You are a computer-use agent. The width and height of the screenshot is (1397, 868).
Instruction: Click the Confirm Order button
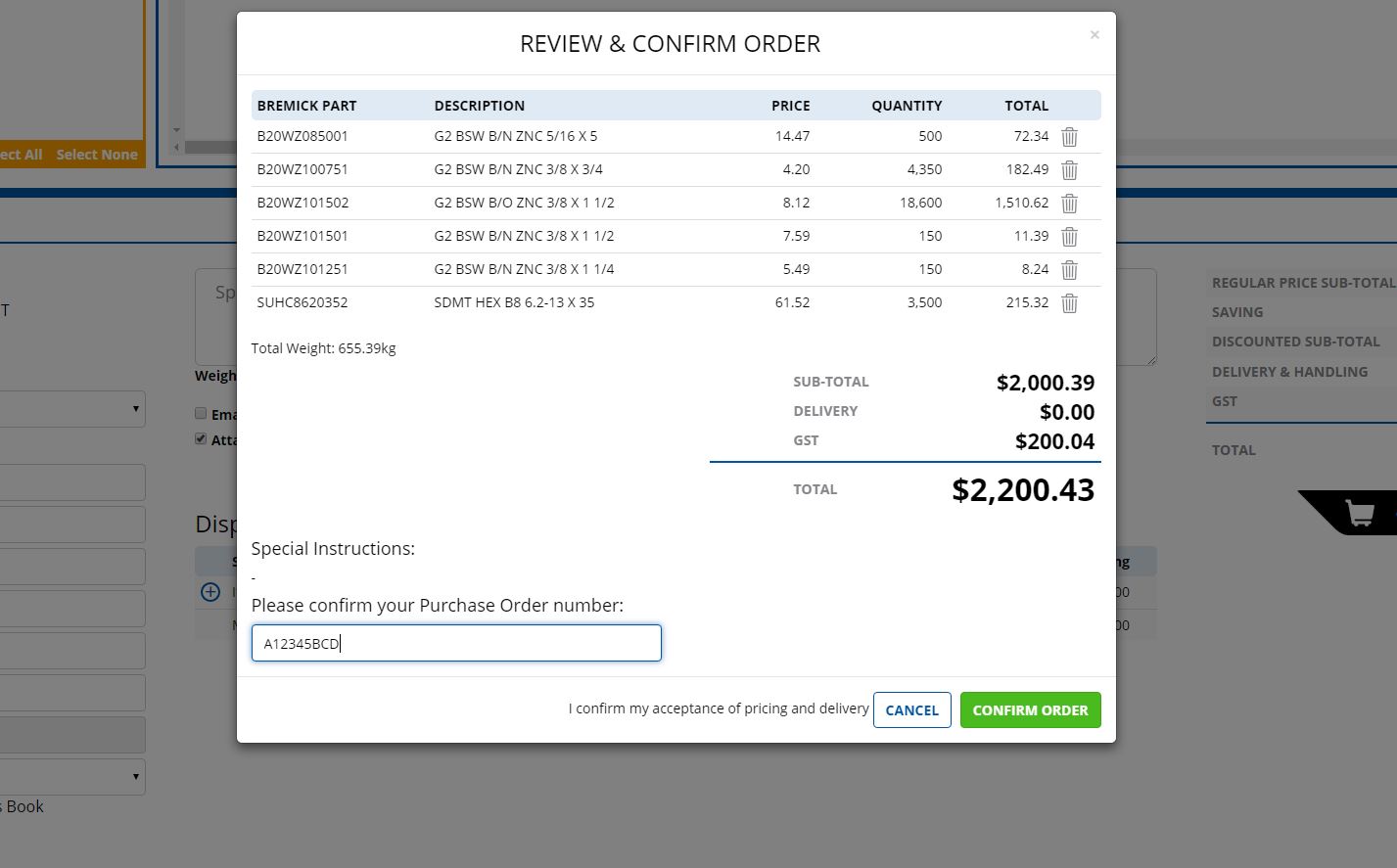(x=1030, y=710)
